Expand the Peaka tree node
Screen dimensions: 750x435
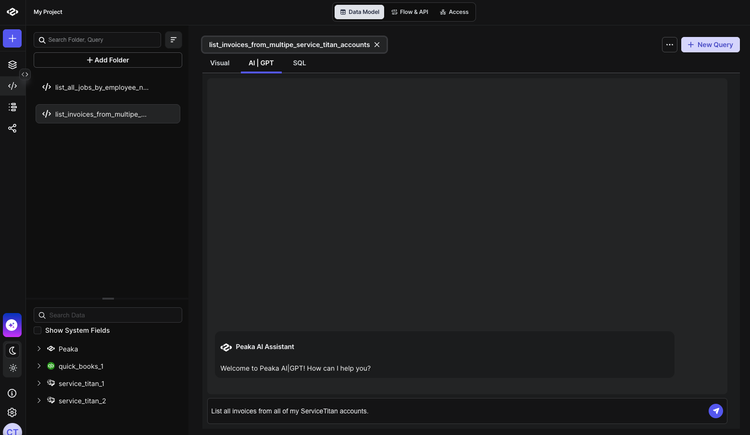[x=39, y=349]
